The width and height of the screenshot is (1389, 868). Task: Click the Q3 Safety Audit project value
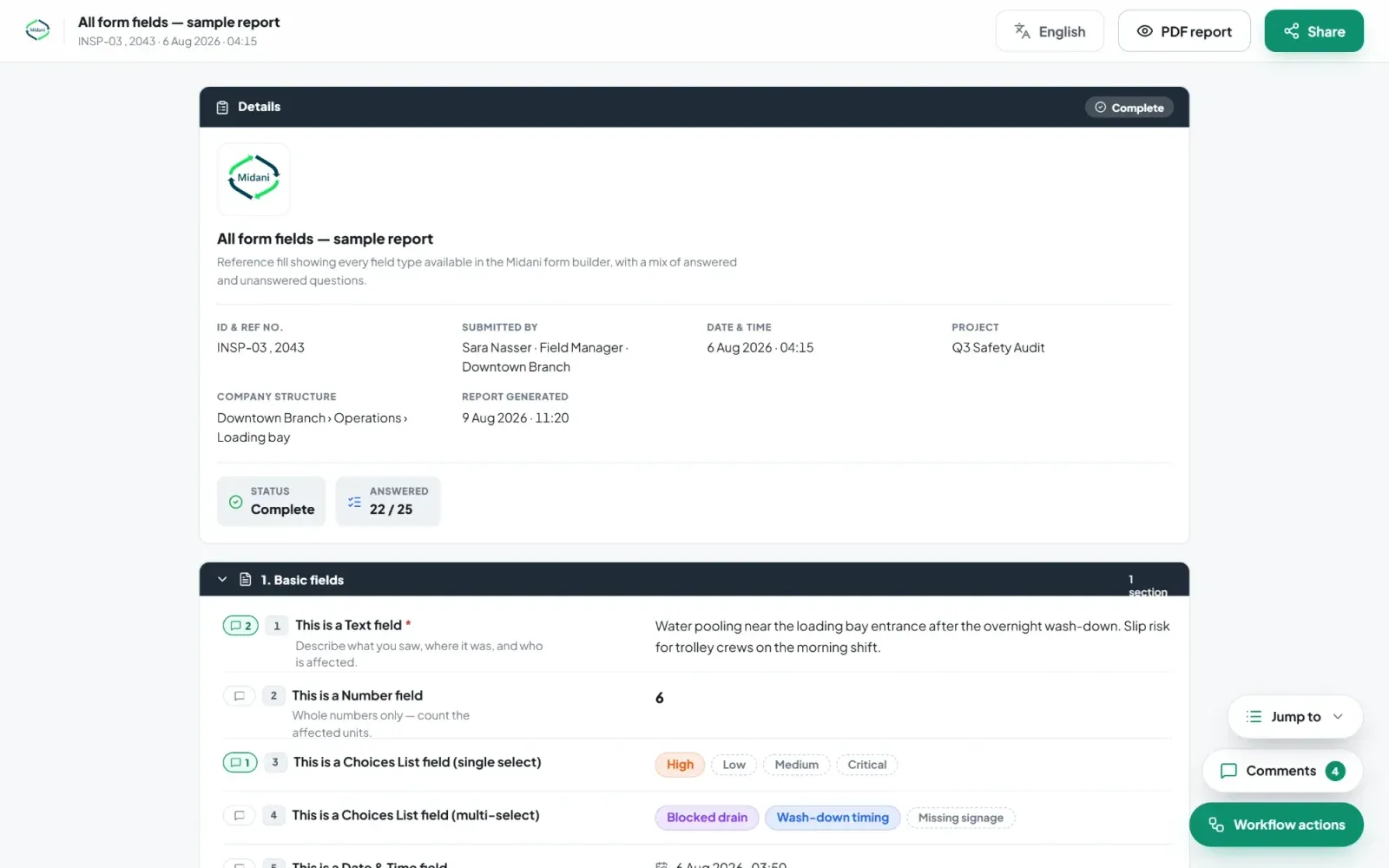pos(997,347)
